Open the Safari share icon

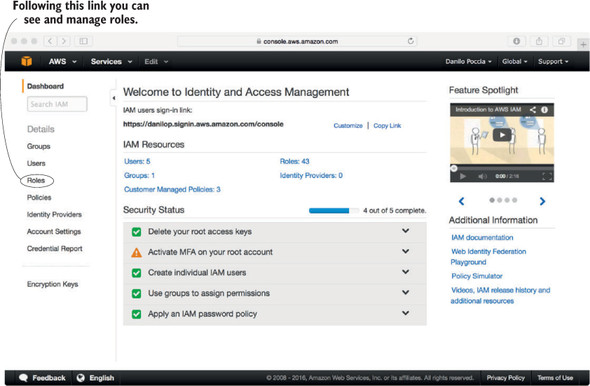539,41
